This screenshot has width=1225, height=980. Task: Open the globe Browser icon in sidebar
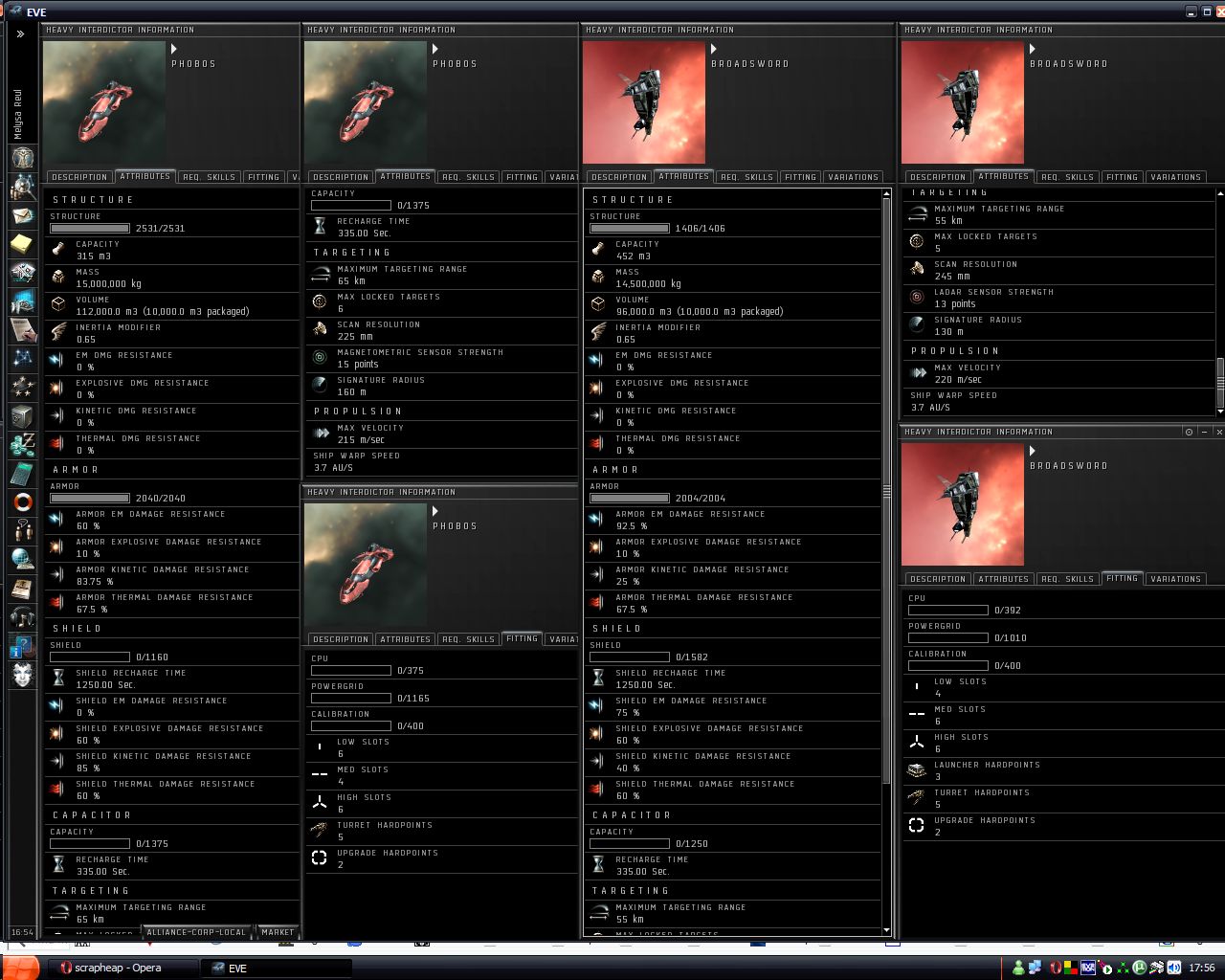[x=23, y=559]
